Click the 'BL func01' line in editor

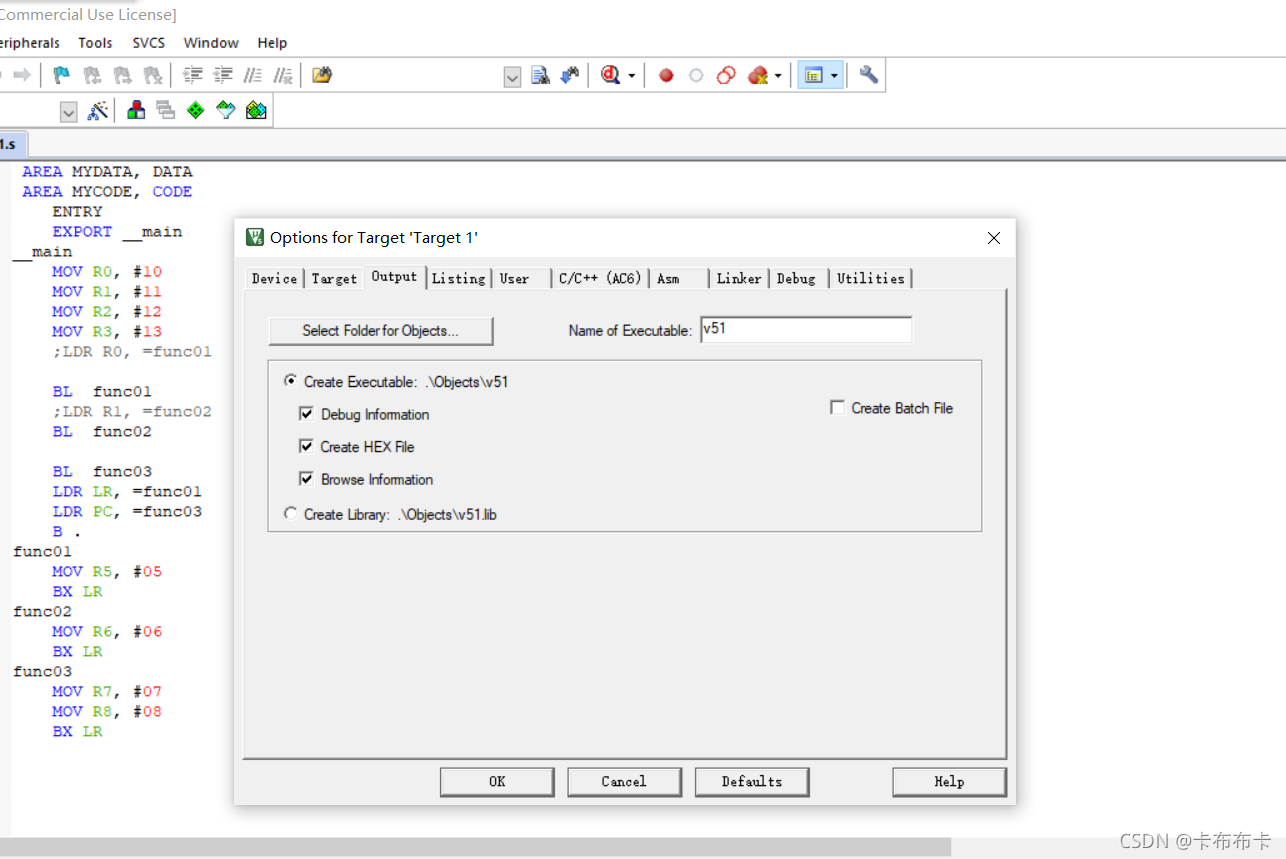[102, 391]
